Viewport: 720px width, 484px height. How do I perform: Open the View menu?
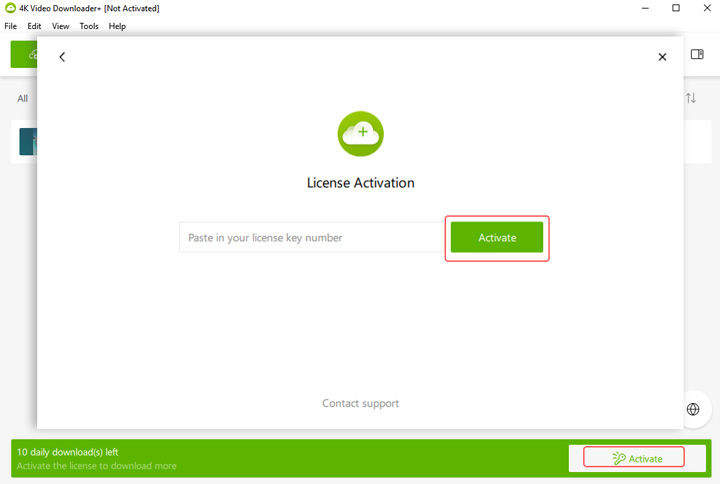point(60,26)
